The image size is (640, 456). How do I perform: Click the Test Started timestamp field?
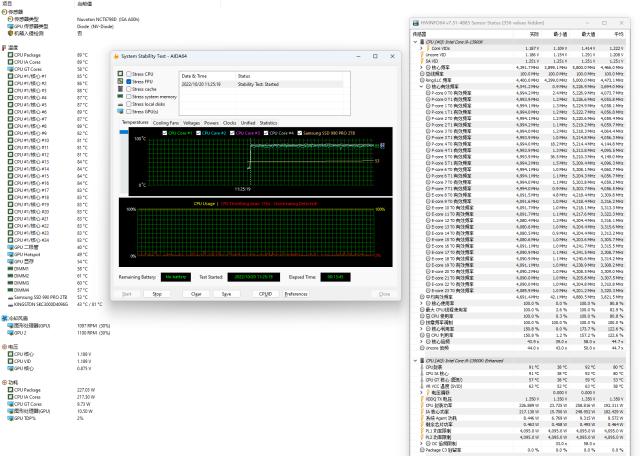coord(253,277)
